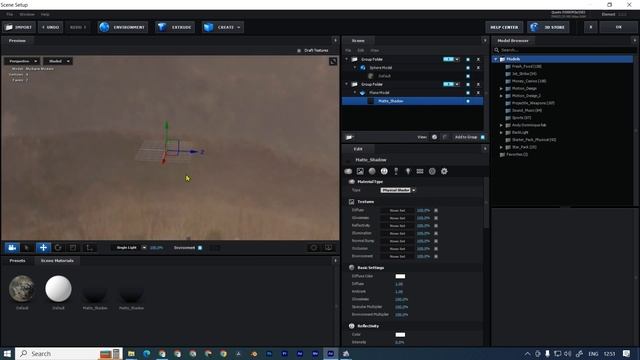Open the grid lines icon in Edit toolbar

pos(420,171)
